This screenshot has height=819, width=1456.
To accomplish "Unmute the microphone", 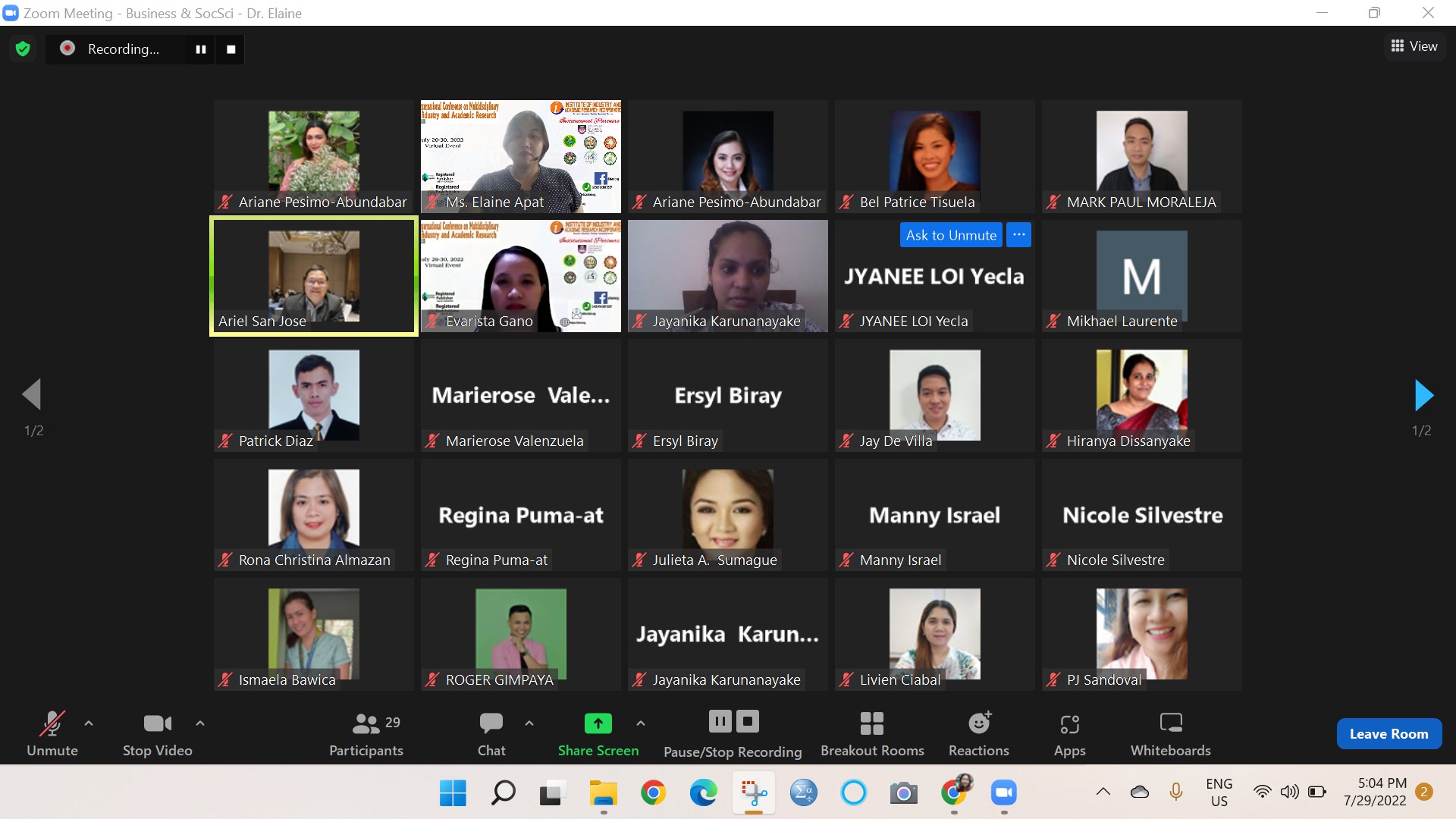I will [x=52, y=733].
